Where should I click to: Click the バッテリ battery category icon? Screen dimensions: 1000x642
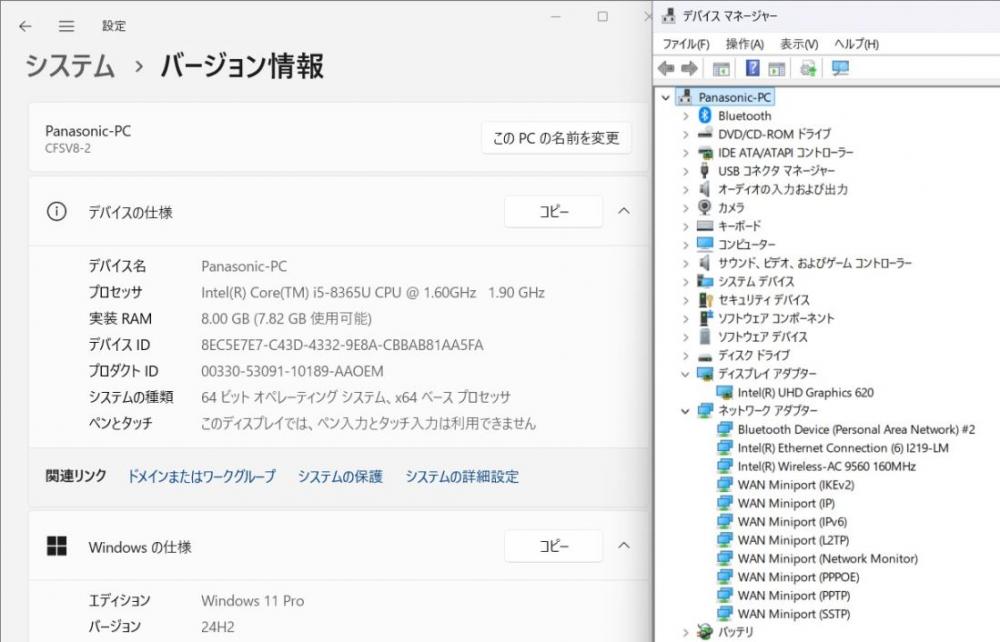pos(705,632)
